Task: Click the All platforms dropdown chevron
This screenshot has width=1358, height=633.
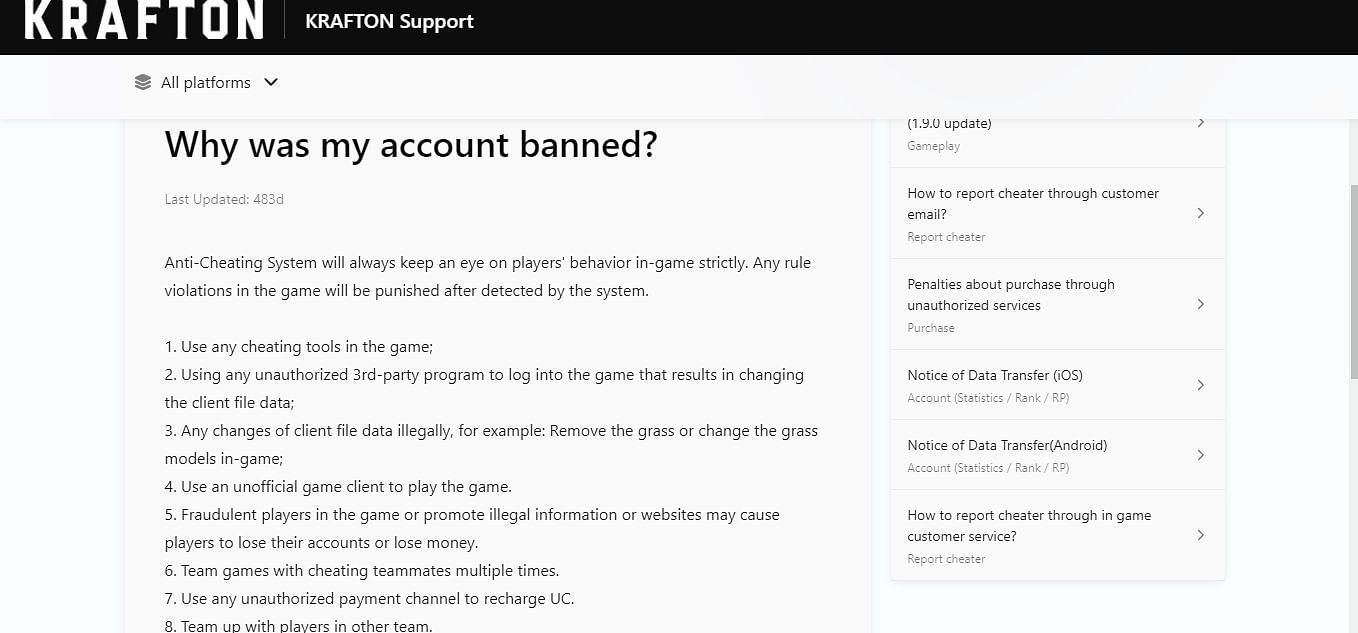Action: point(270,82)
